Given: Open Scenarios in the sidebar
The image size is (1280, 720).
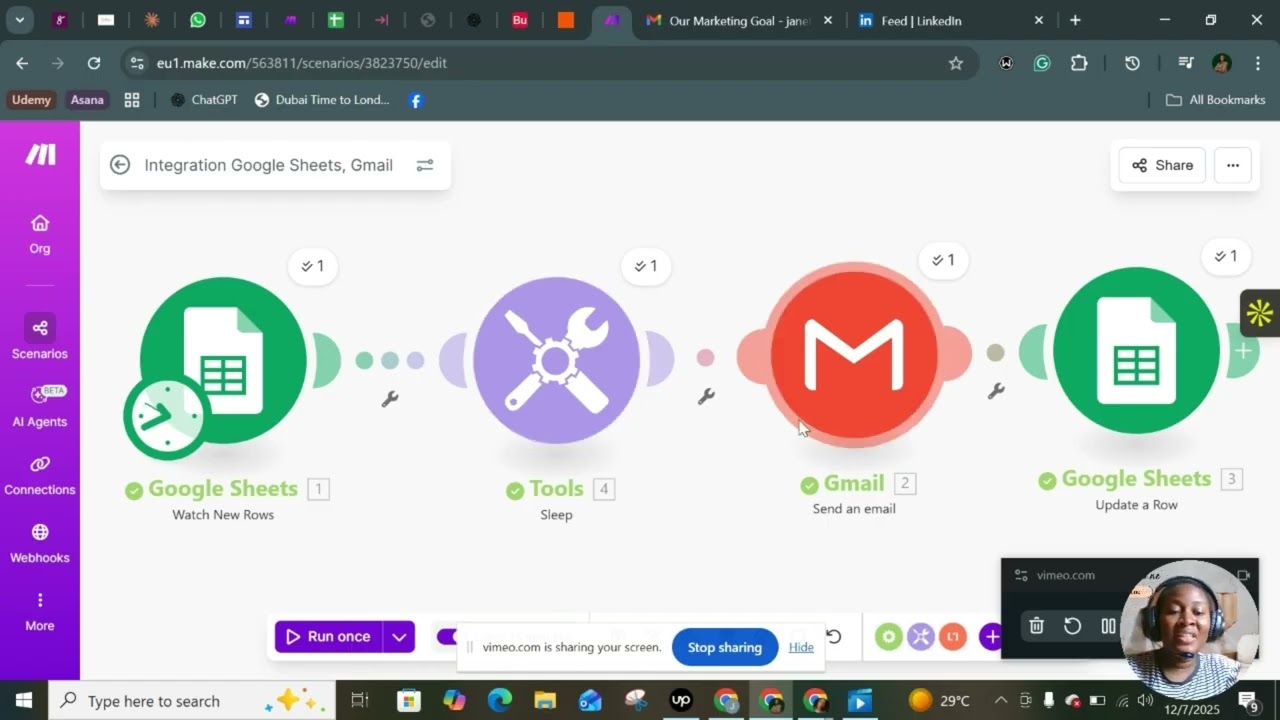Looking at the screenshot, I should pos(40,338).
